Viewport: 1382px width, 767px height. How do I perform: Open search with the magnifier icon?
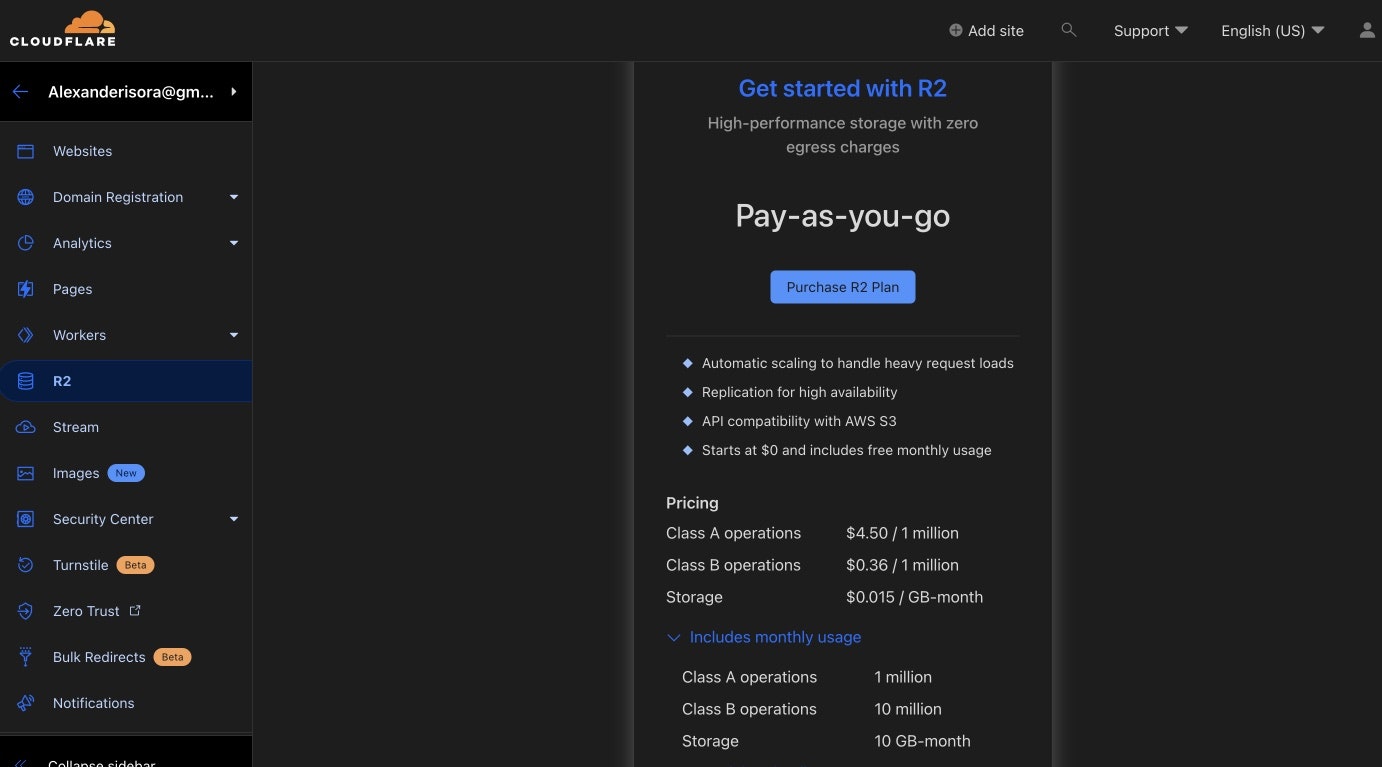pyautogui.click(x=1069, y=30)
